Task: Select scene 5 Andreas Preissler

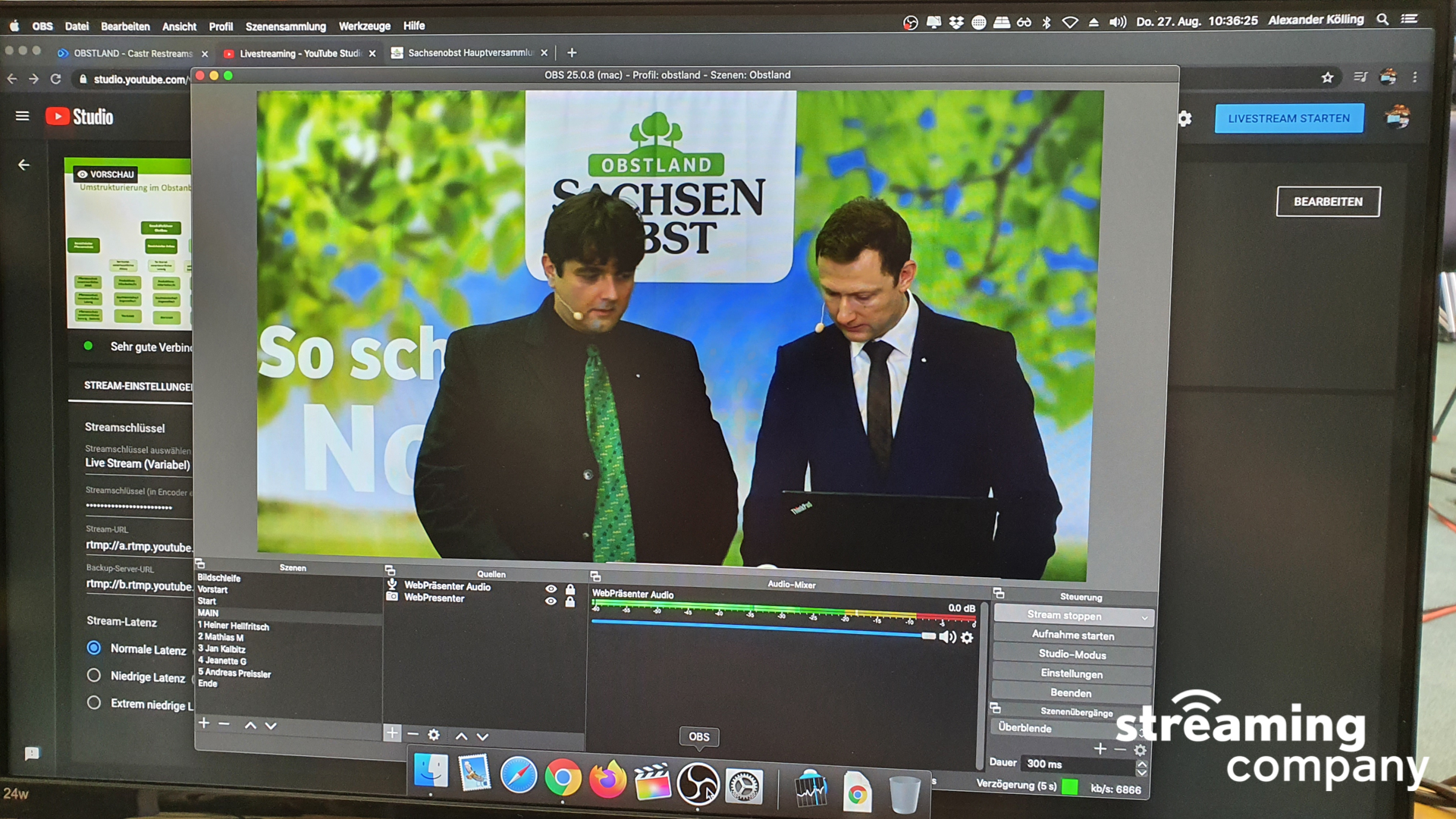Action: [x=234, y=673]
